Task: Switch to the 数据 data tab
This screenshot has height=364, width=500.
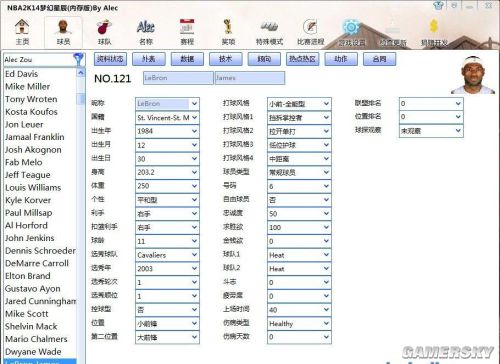Action: [x=187, y=59]
